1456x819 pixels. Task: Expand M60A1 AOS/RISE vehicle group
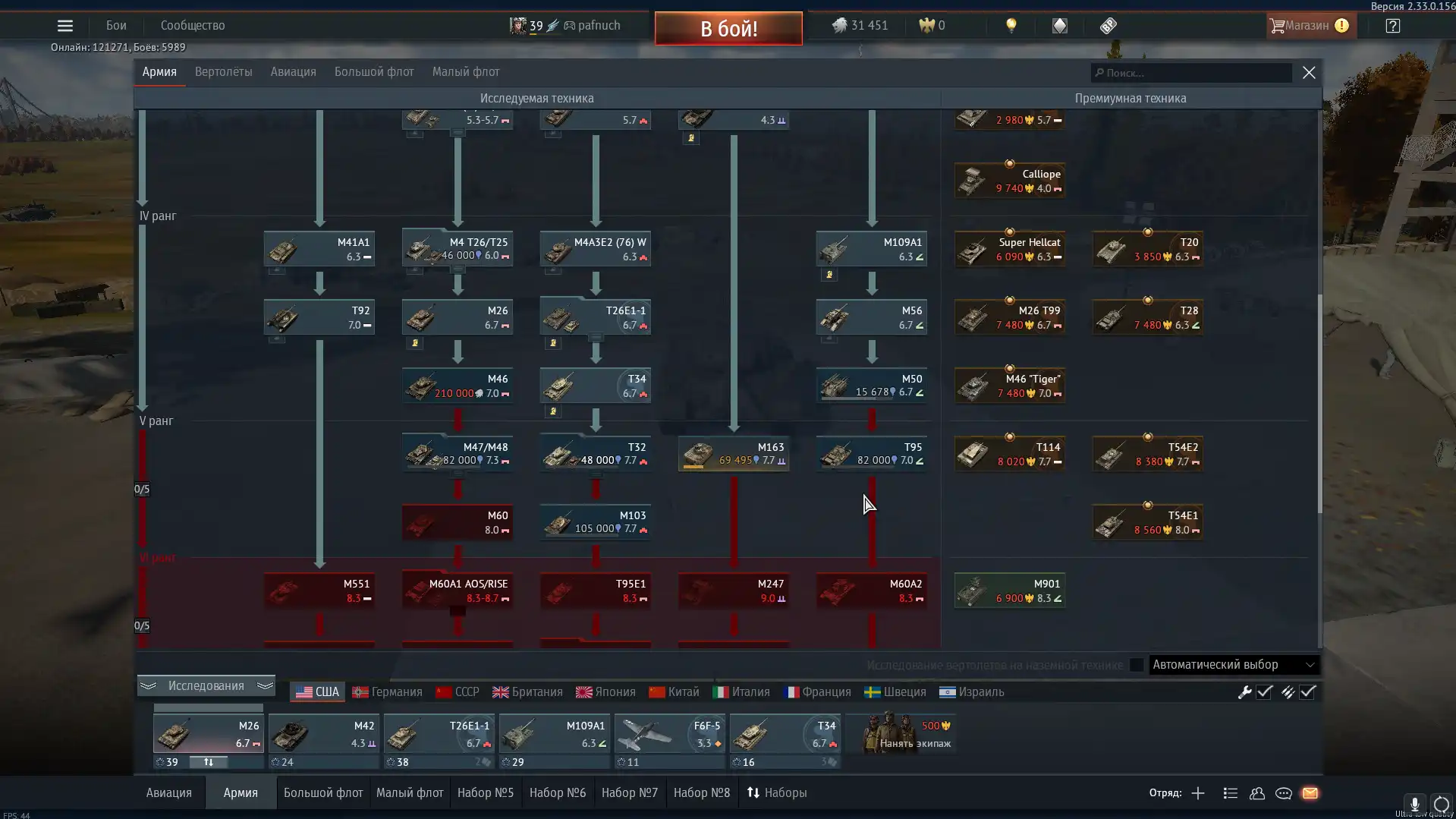tap(458, 611)
